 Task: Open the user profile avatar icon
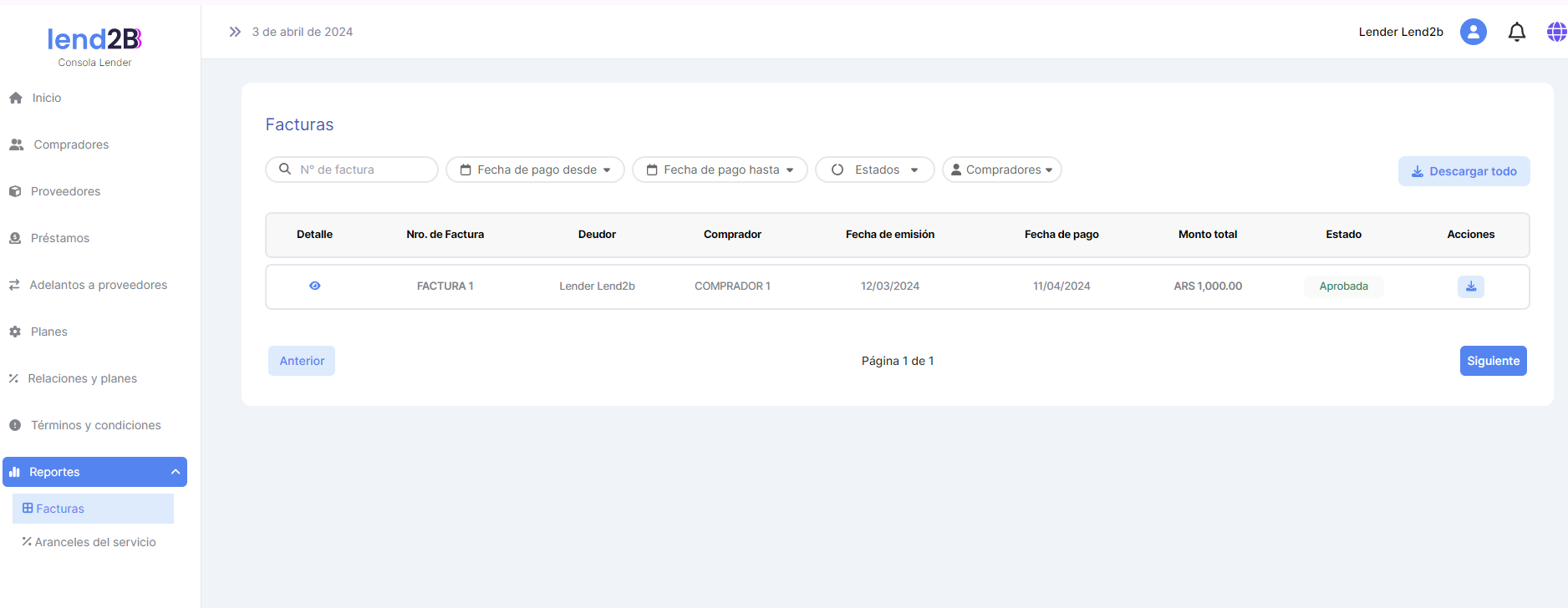(x=1473, y=32)
